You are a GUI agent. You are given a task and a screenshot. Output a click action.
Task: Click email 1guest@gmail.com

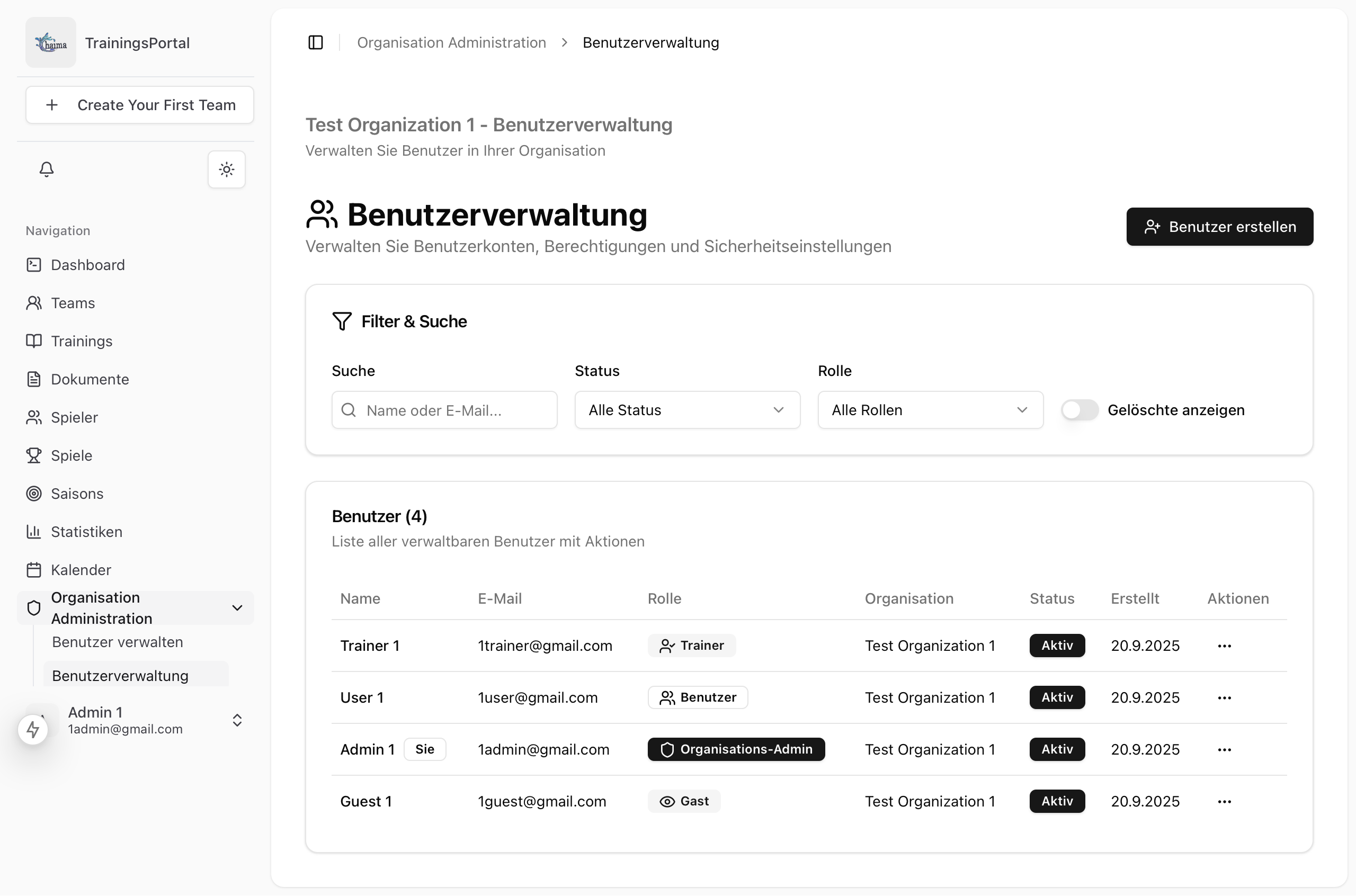542,802
